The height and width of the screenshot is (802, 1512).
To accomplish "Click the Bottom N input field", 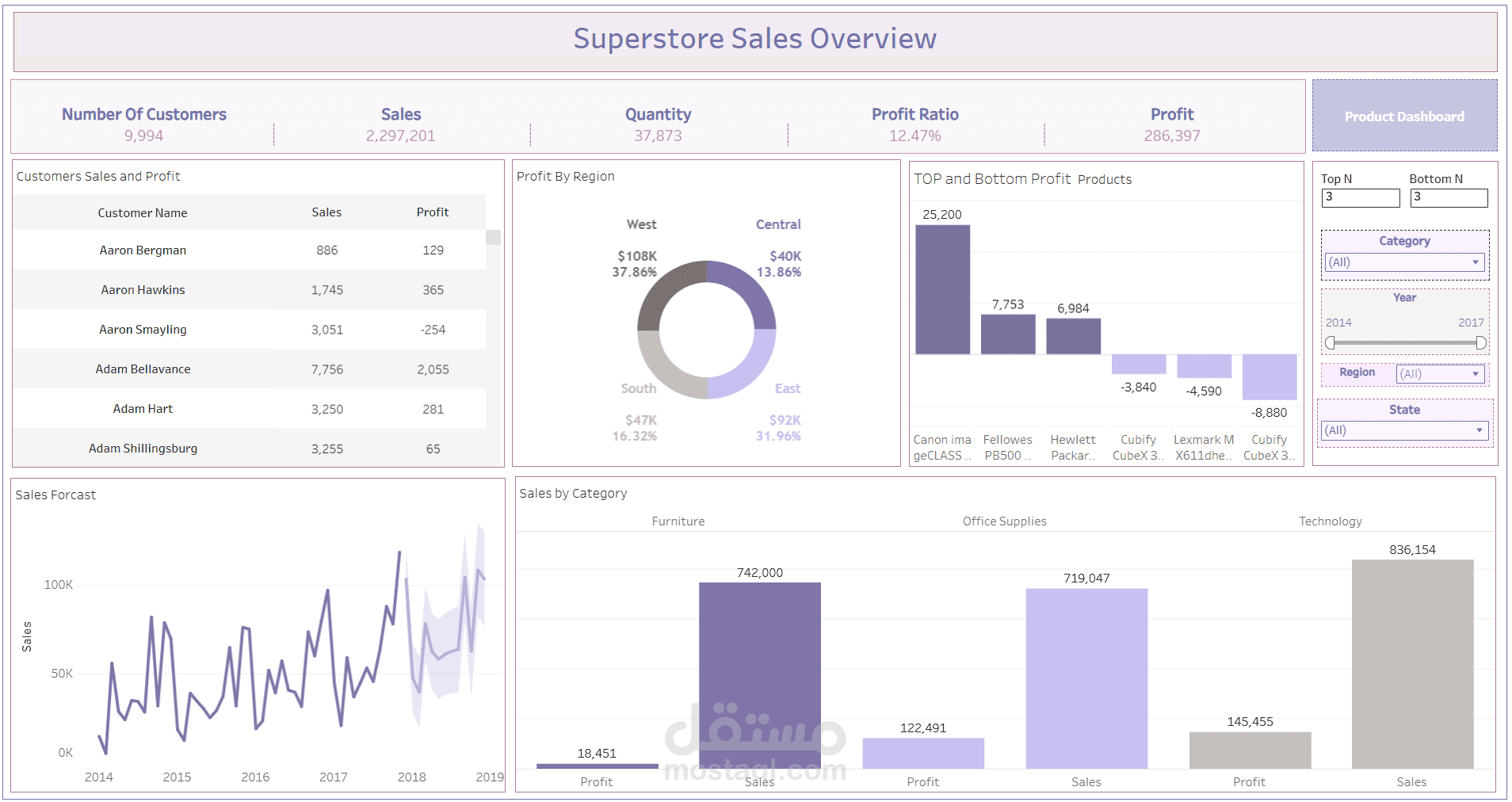I will point(1449,197).
